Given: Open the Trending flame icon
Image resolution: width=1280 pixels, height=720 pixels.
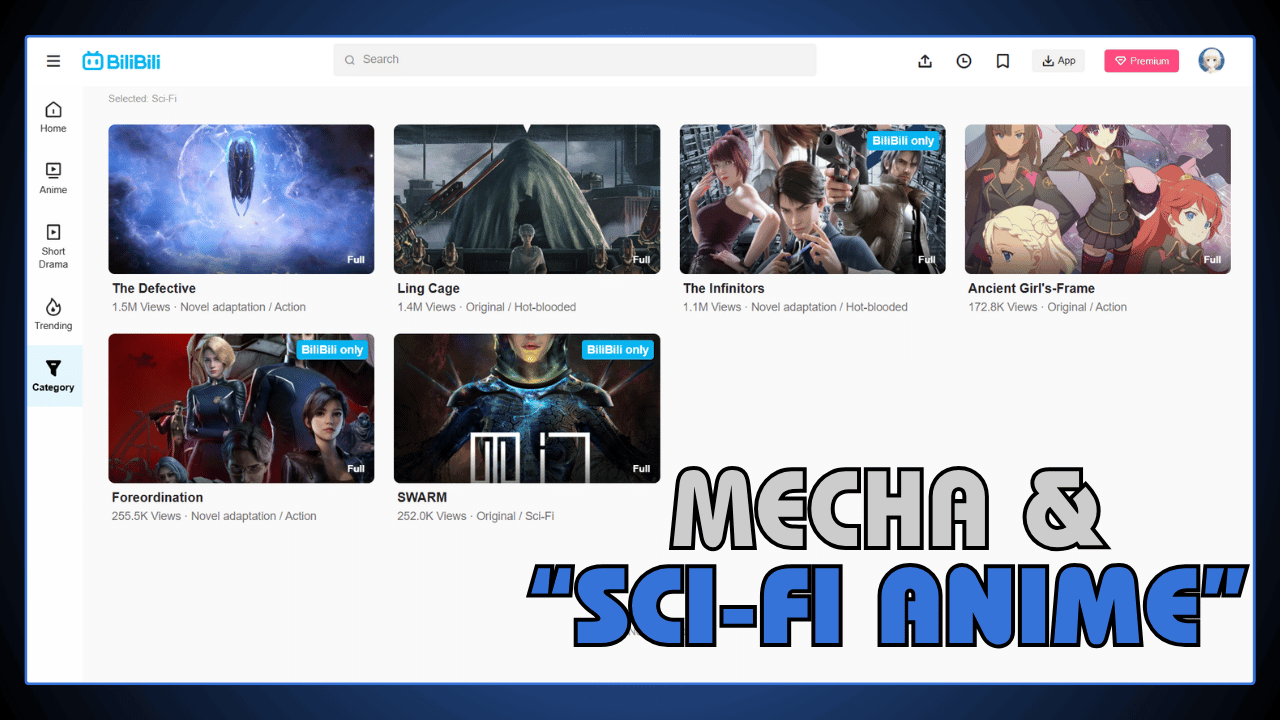Looking at the screenshot, I should pyautogui.click(x=52, y=311).
